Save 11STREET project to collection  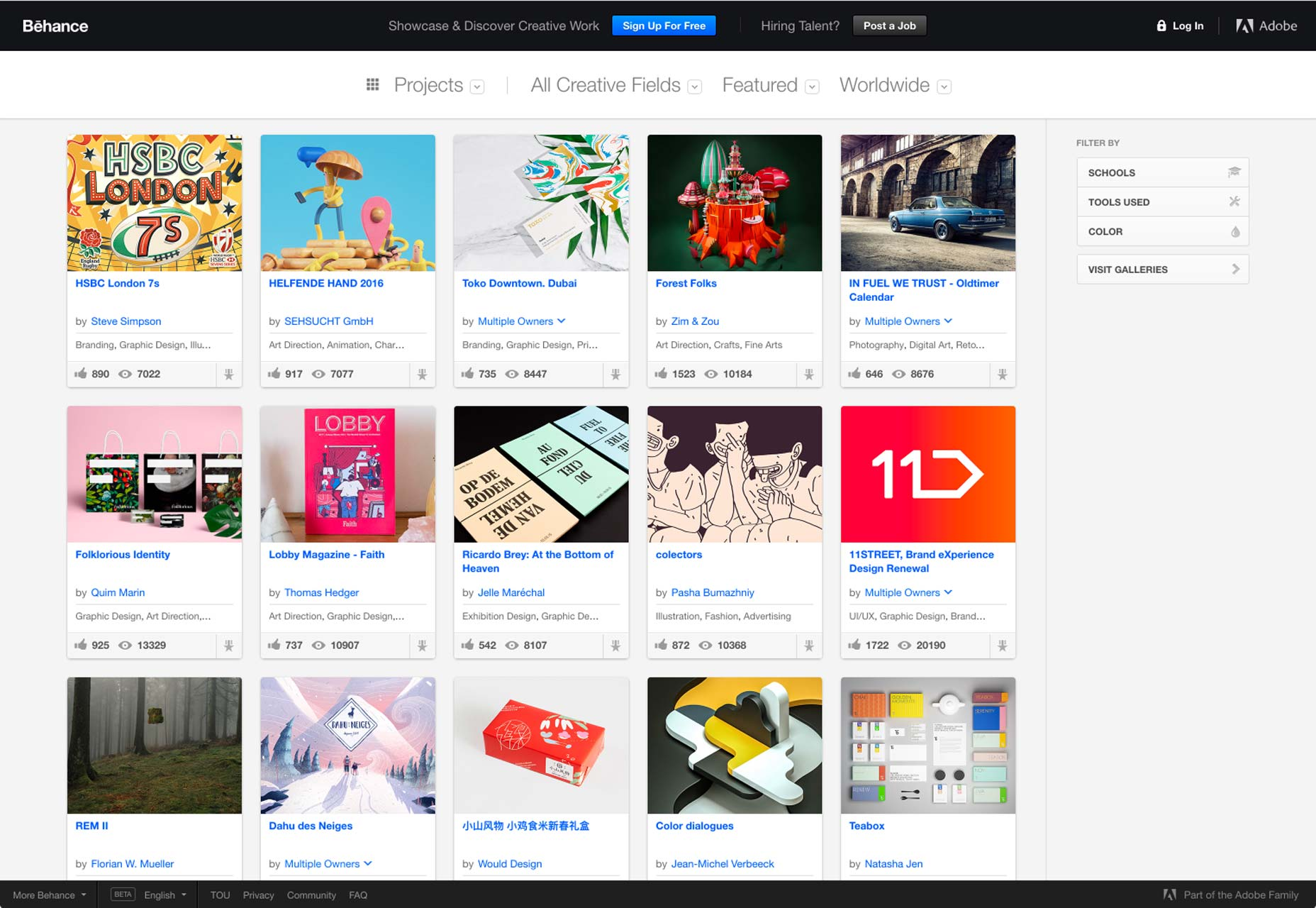(x=1003, y=646)
